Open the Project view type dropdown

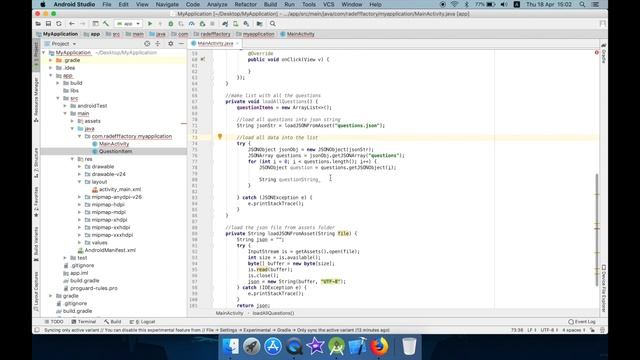point(60,43)
